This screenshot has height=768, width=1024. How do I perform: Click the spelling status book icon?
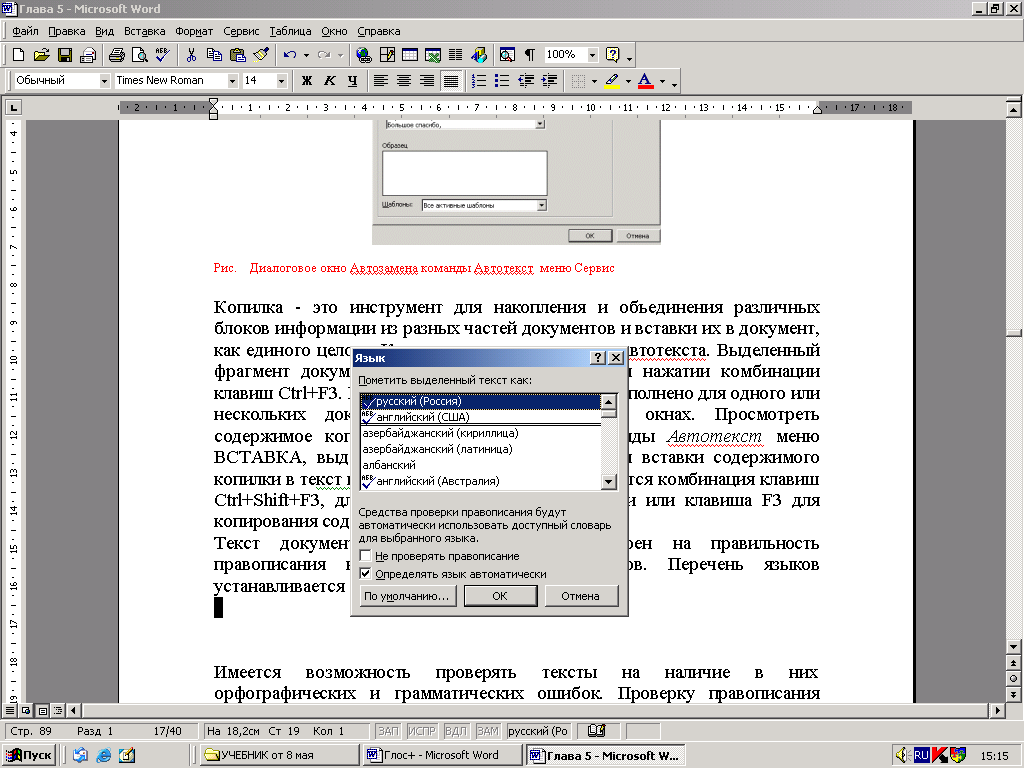coord(596,731)
